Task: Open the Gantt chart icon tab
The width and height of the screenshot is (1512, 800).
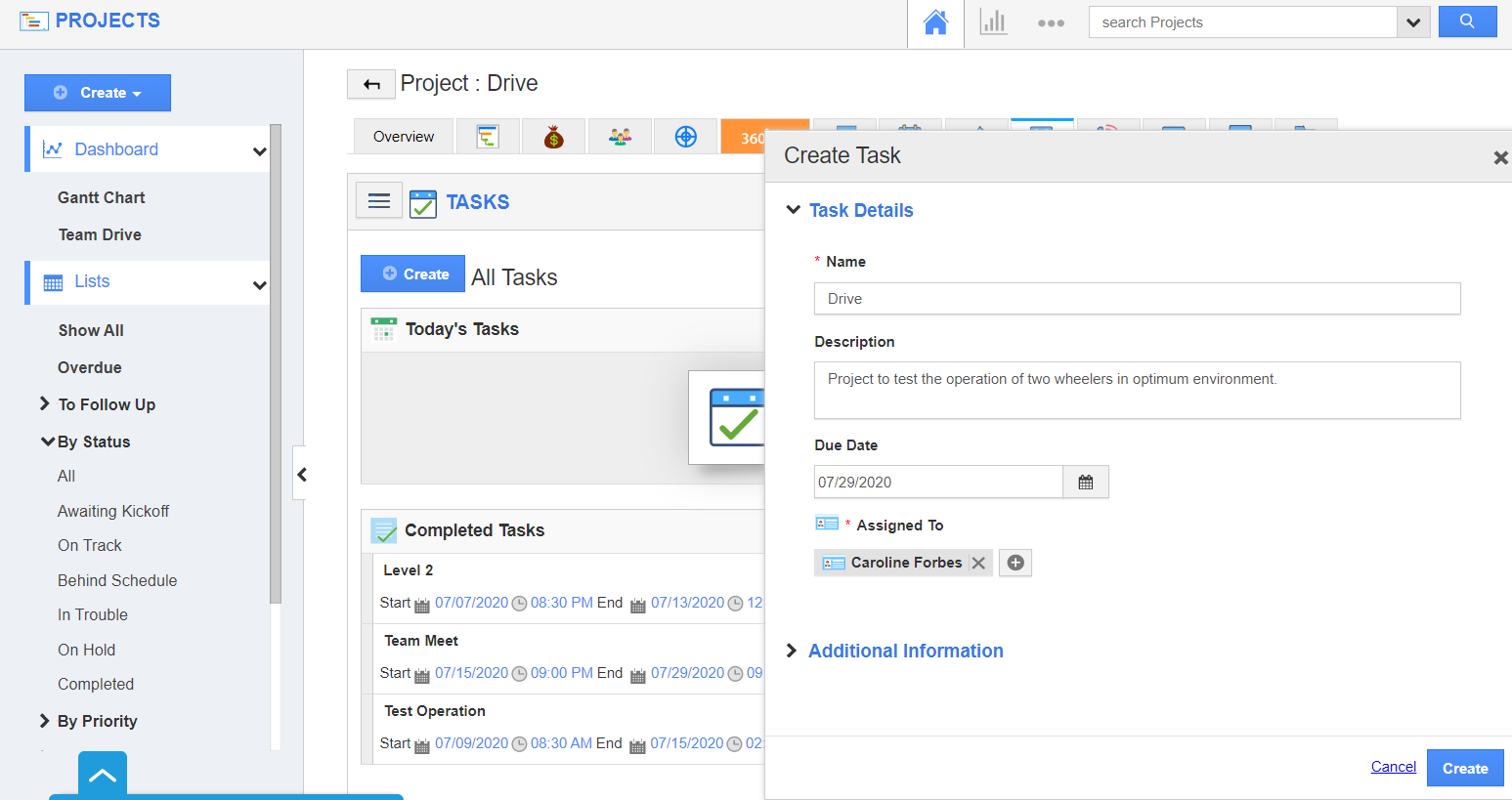Action: tap(488, 137)
